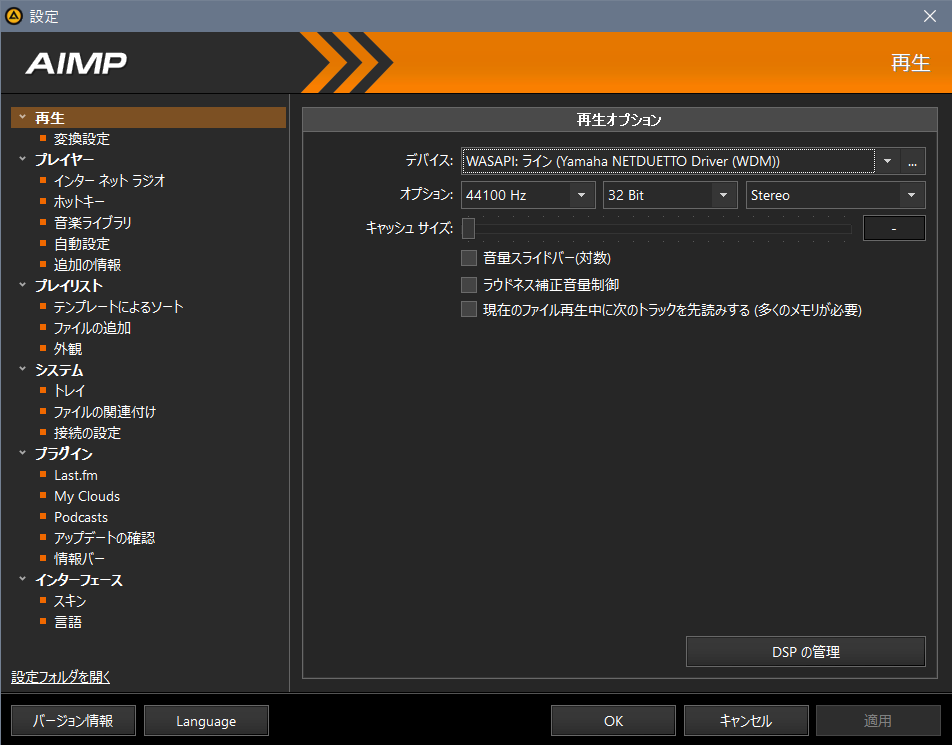
Task: Click the キャンセル button
Action: (x=746, y=721)
